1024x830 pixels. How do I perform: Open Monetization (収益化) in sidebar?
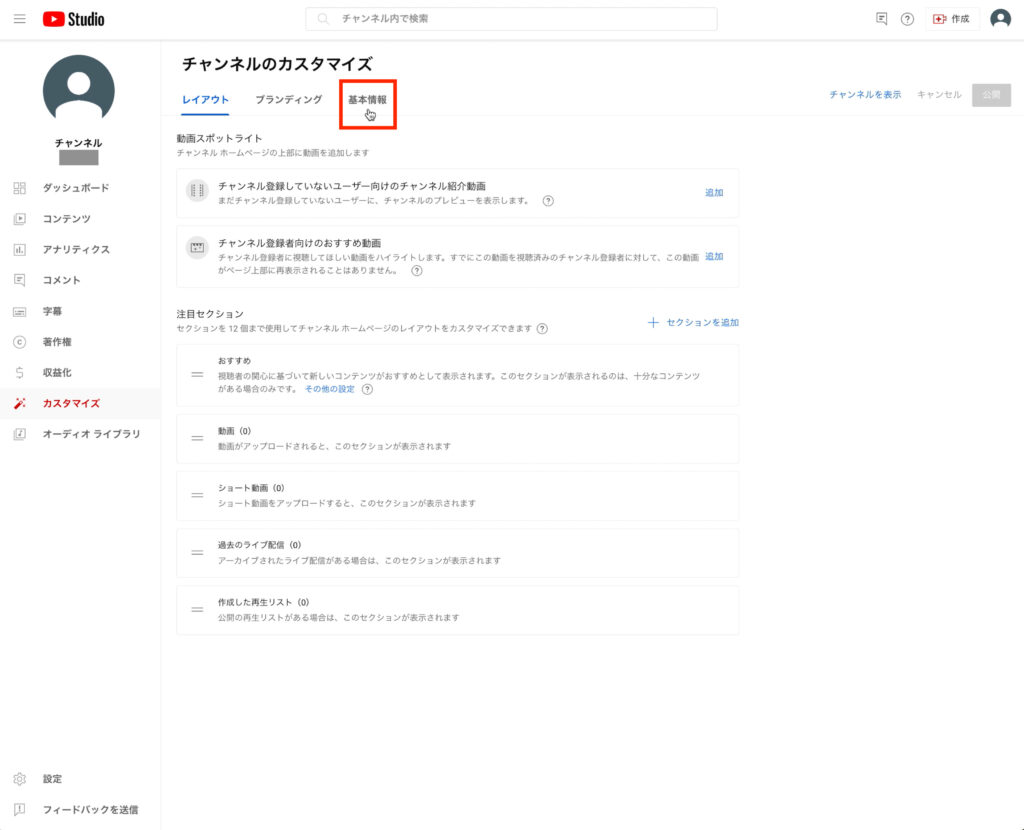click(x=56, y=373)
